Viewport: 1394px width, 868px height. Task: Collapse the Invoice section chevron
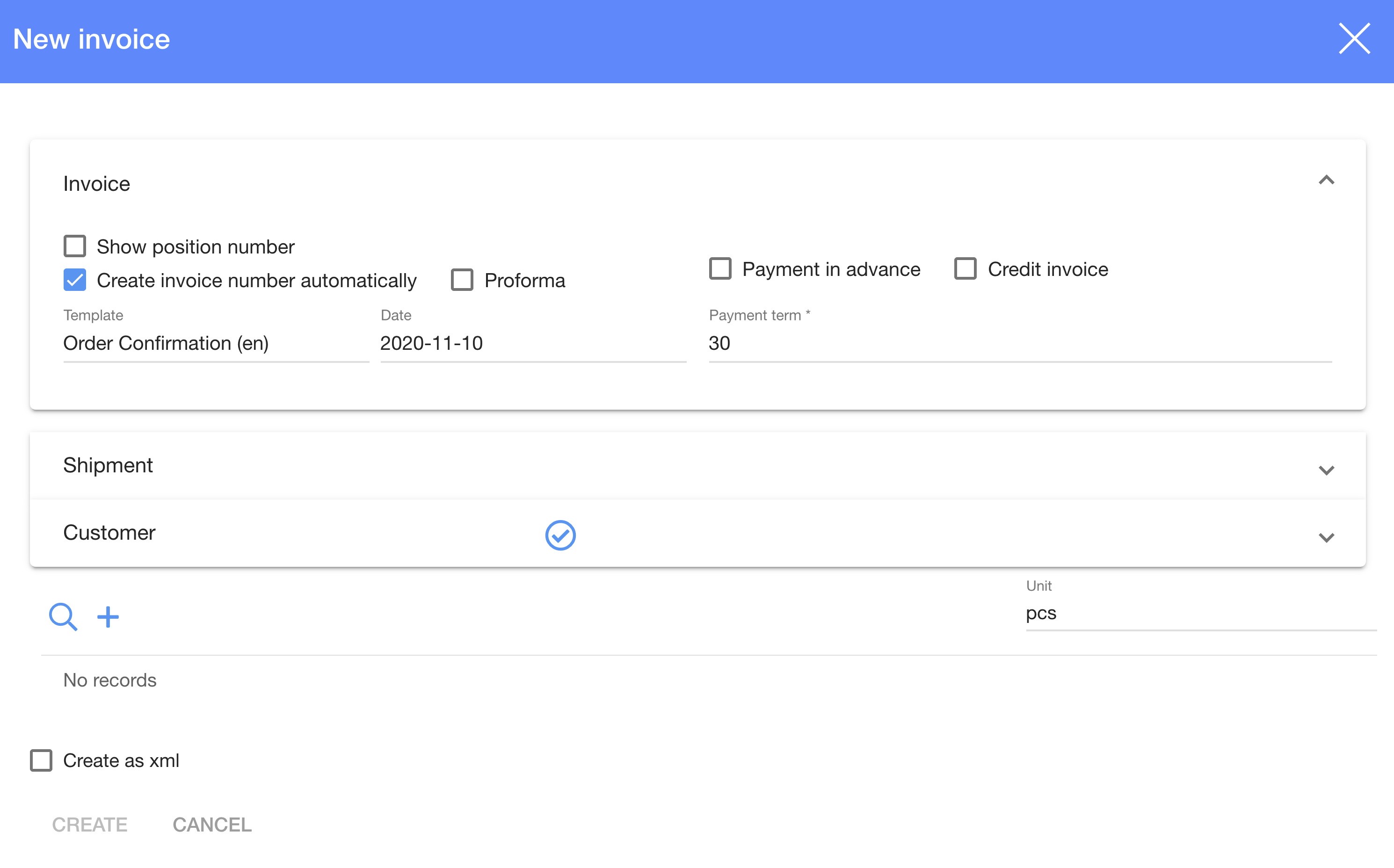[x=1326, y=181]
